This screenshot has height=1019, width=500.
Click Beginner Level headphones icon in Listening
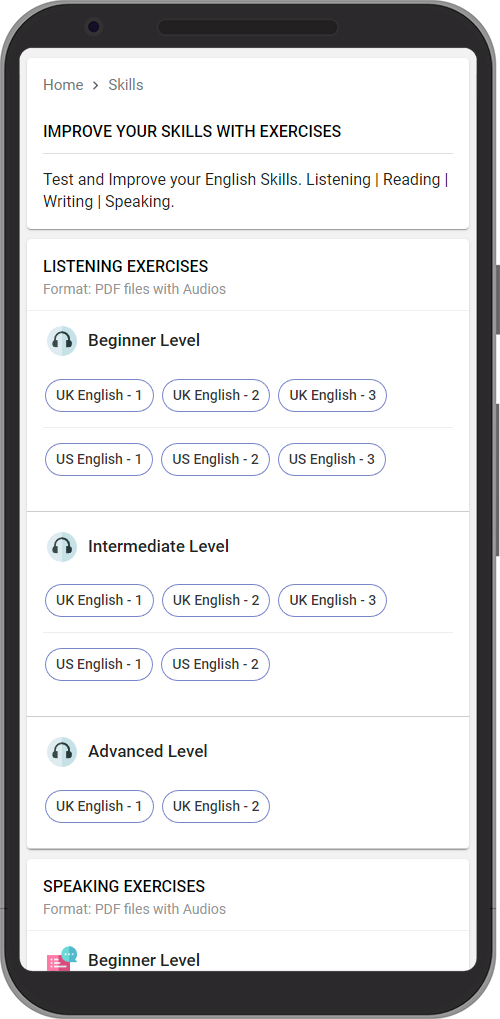click(62, 341)
